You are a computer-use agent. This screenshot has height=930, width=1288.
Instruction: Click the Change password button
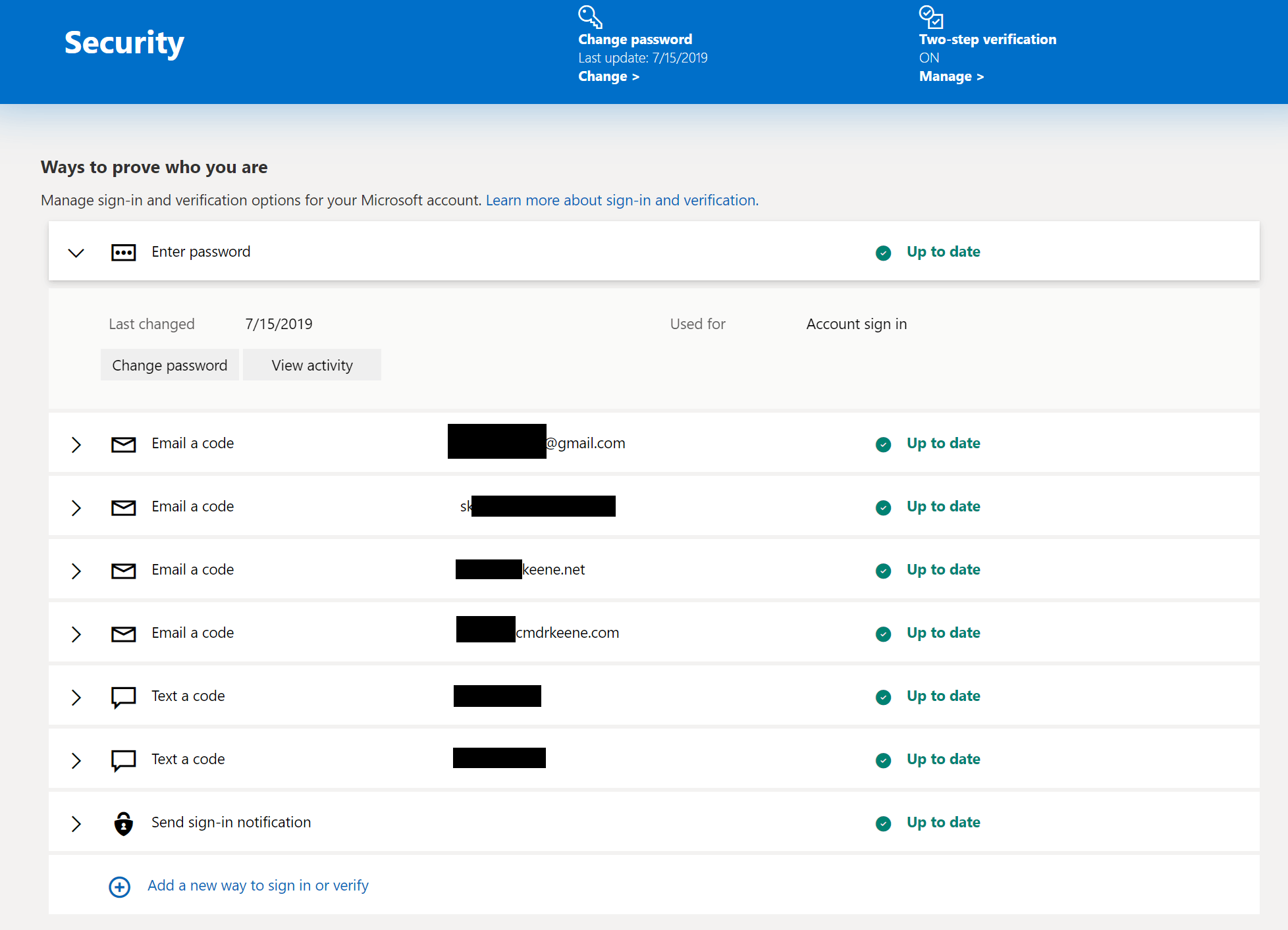click(169, 365)
